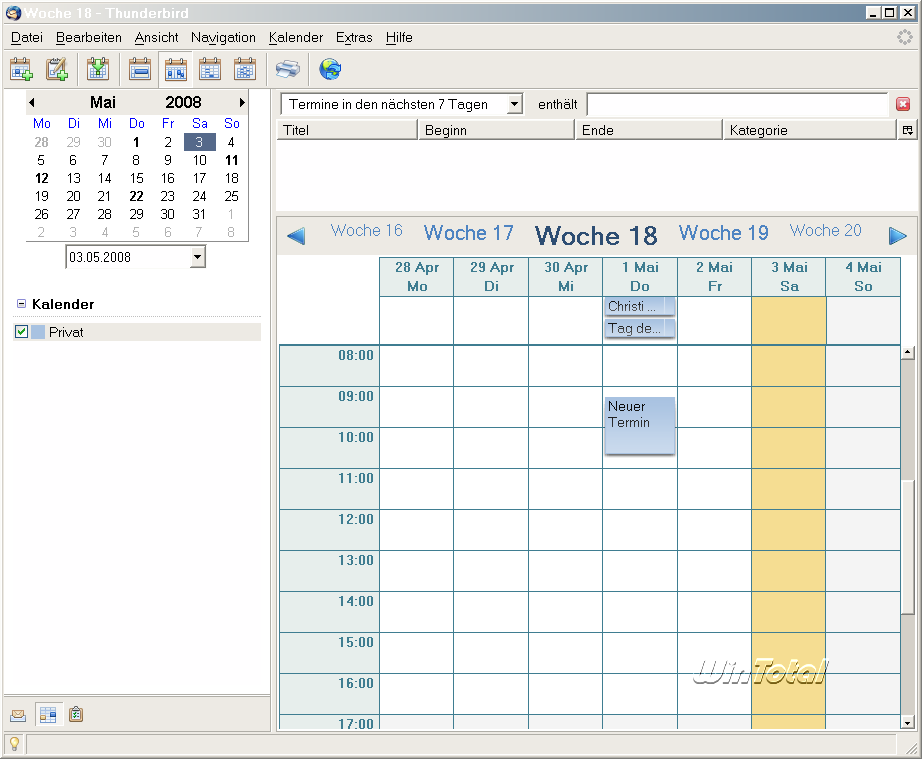This screenshot has height=759, width=922.
Task: Select day 31 in mini calendar
Action: click(199, 214)
